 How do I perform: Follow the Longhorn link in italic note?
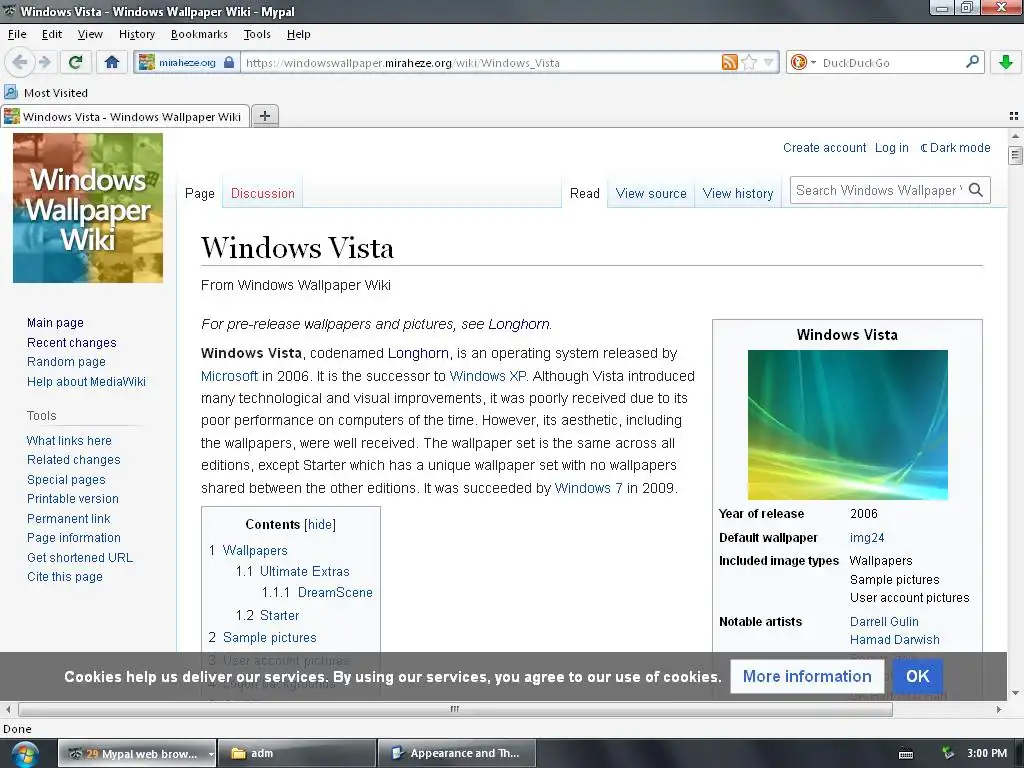coord(519,325)
